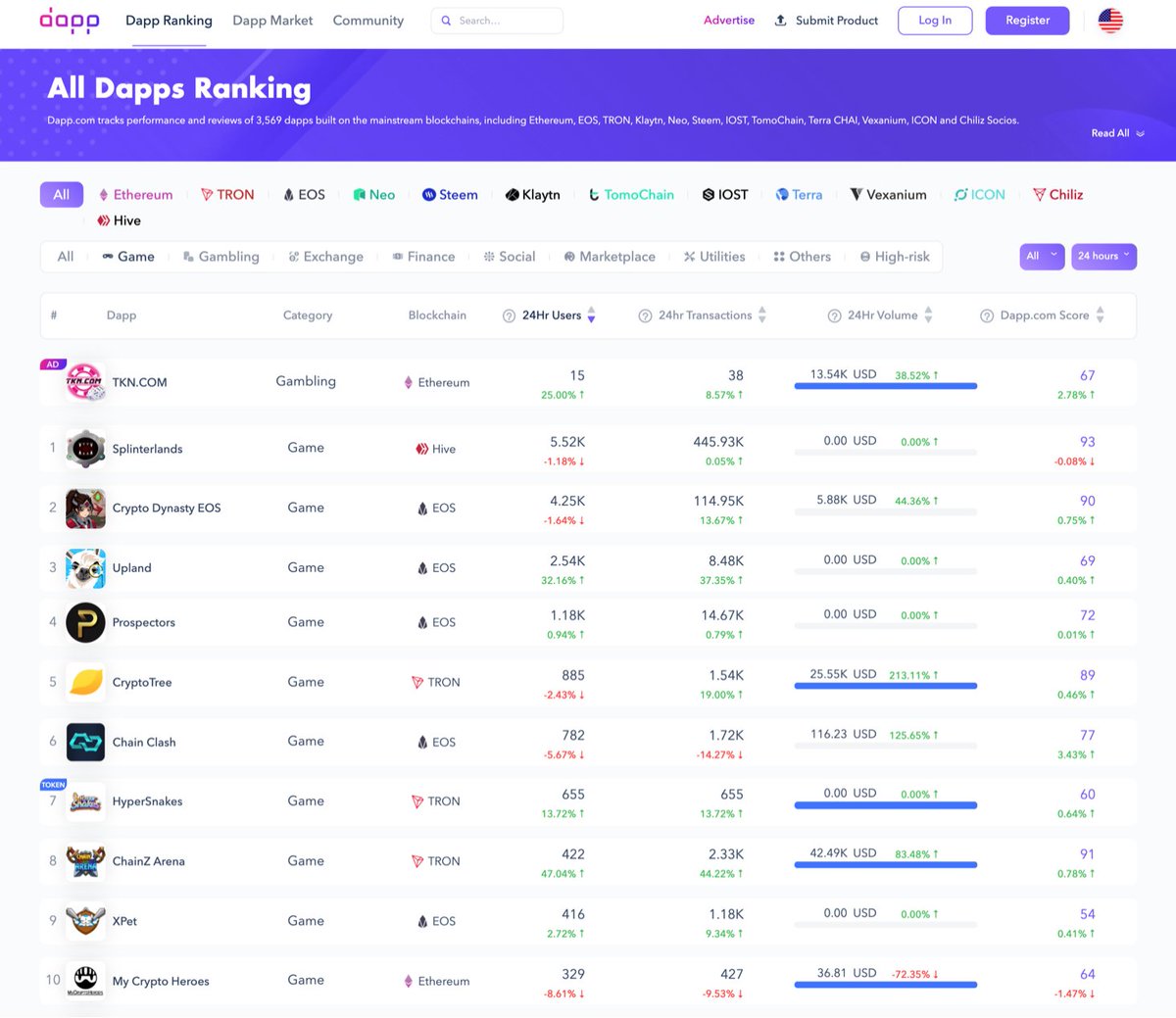Filter by IOST blockchain
Viewport: 1176px width, 1018px height.
(725, 195)
